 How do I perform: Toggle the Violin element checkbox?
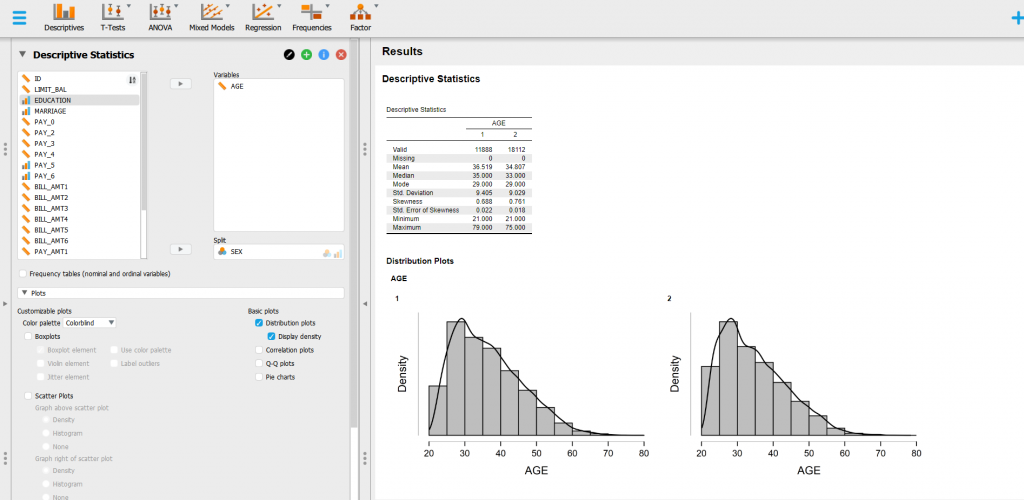tap(41, 363)
